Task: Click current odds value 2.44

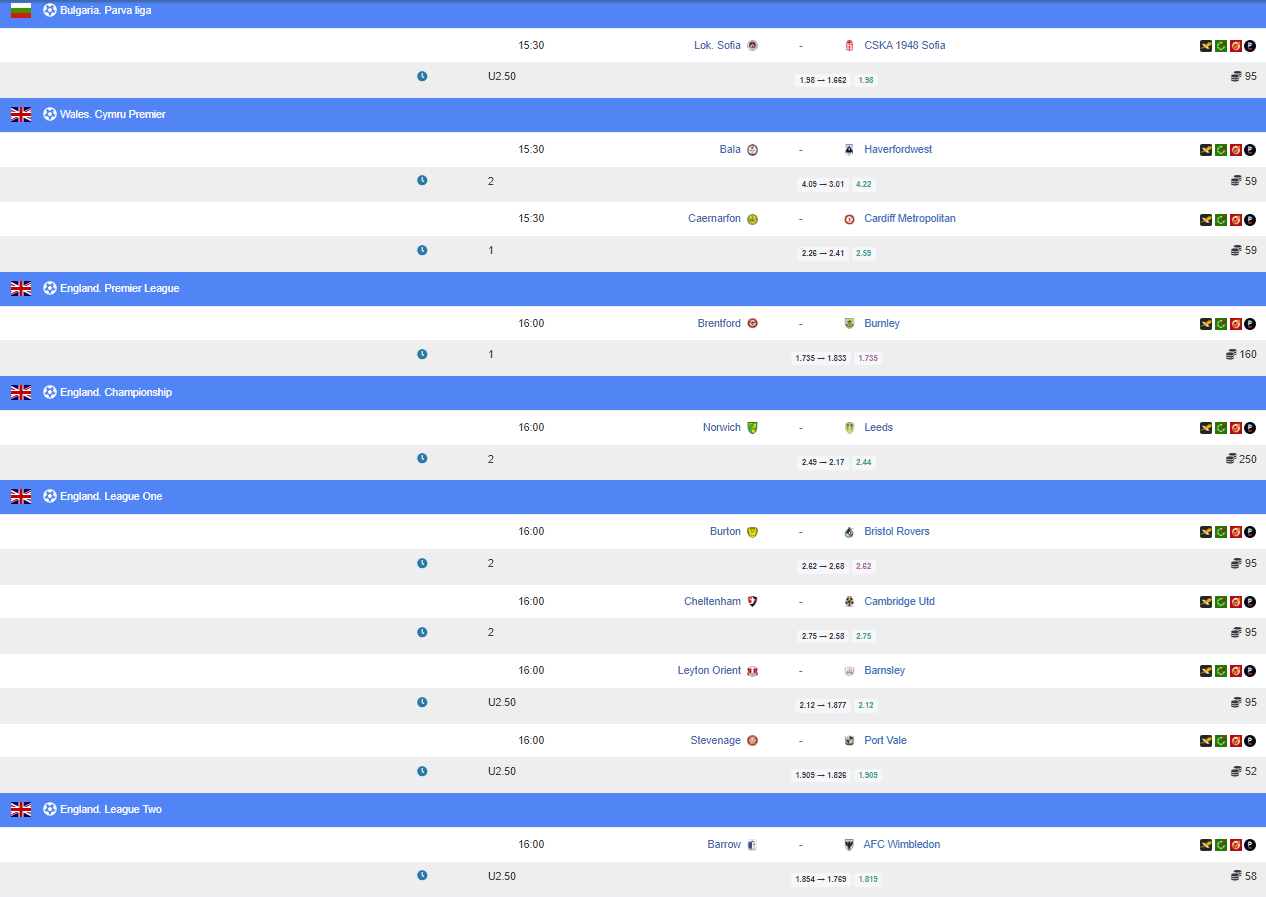Action: pyautogui.click(x=864, y=462)
